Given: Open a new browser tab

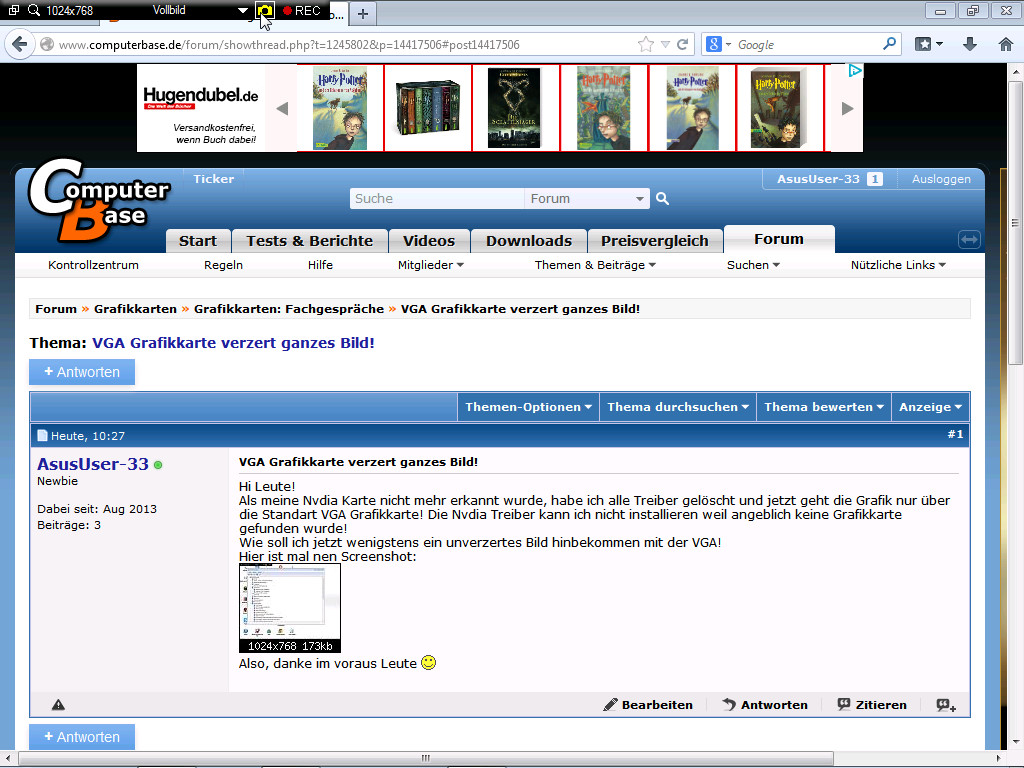Looking at the screenshot, I should tap(363, 13).
